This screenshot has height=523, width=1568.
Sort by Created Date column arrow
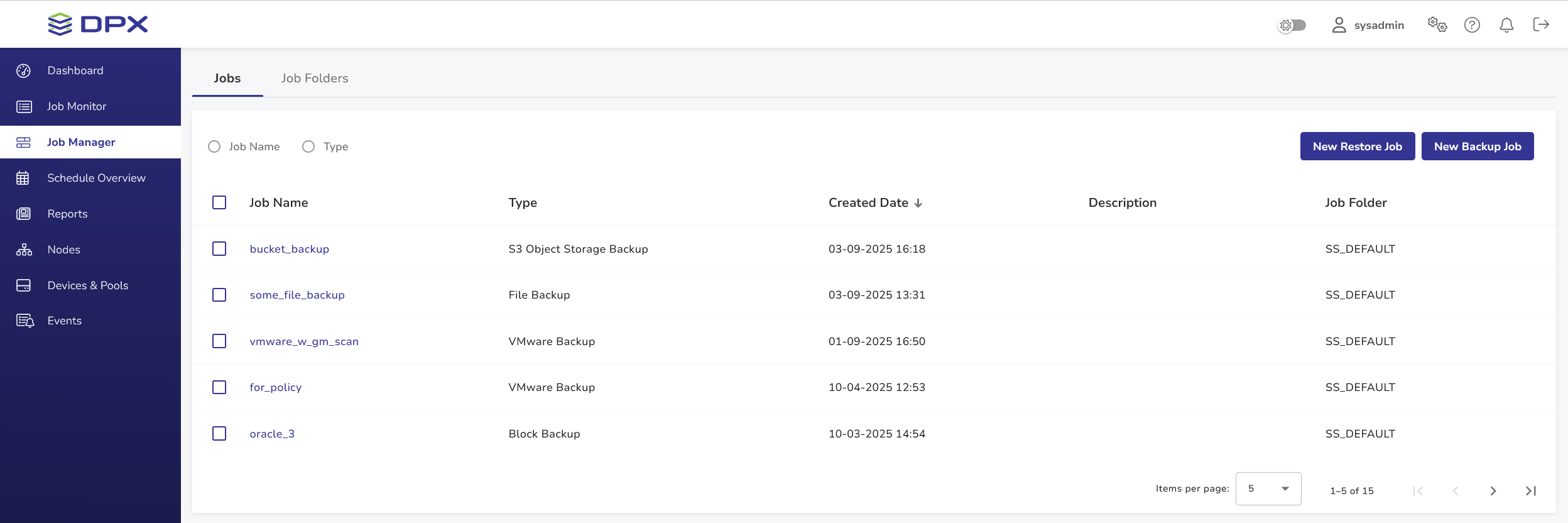pyautogui.click(x=918, y=203)
